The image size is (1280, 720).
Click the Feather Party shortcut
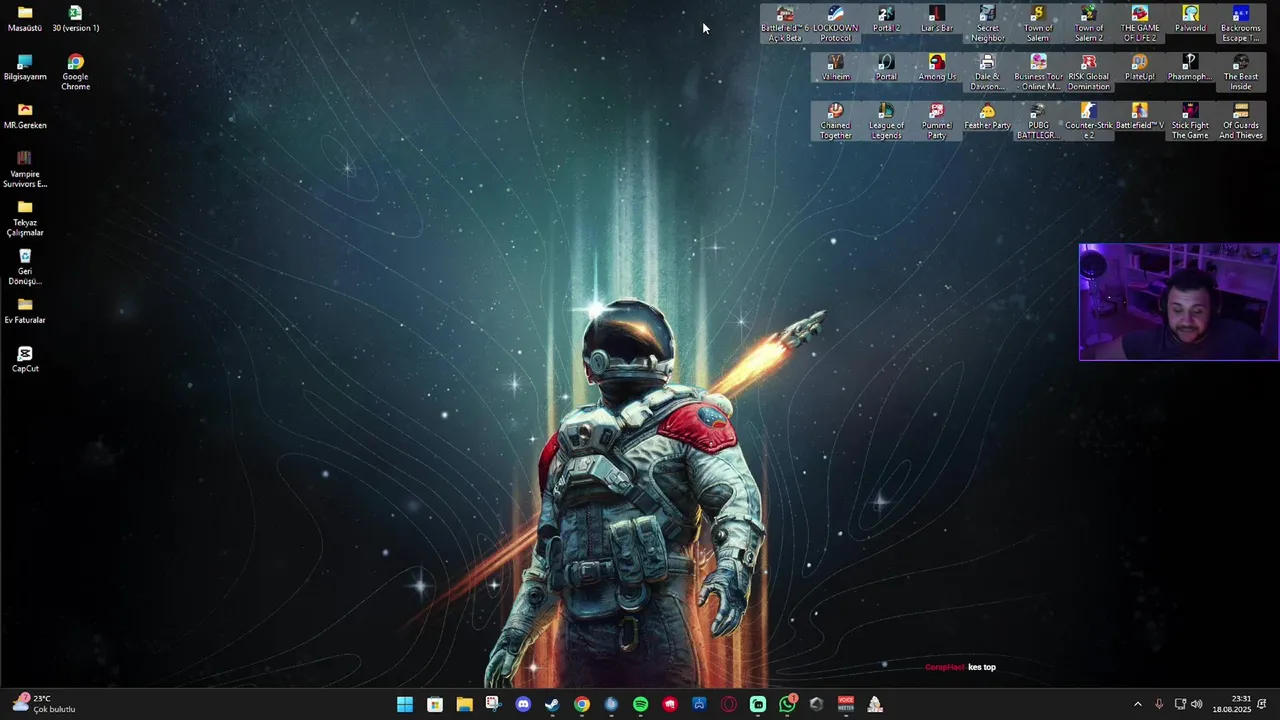987,116
